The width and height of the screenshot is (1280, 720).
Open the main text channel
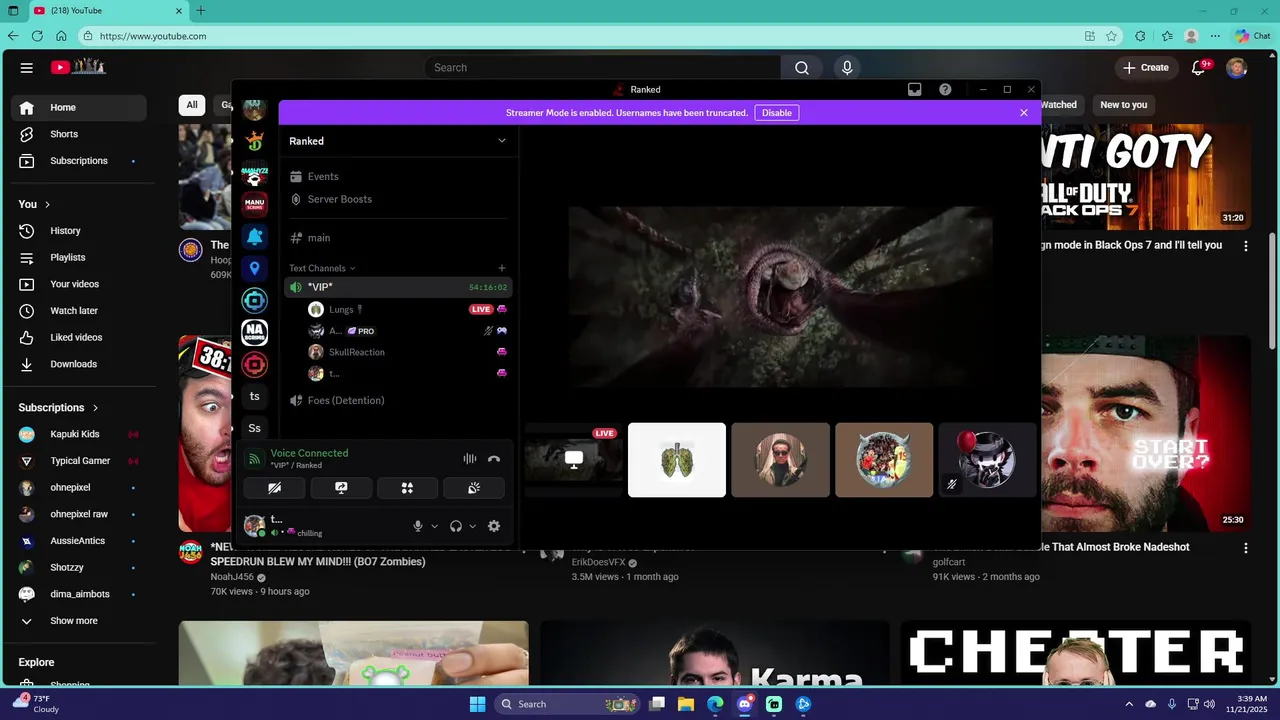[x=398, y=238]
